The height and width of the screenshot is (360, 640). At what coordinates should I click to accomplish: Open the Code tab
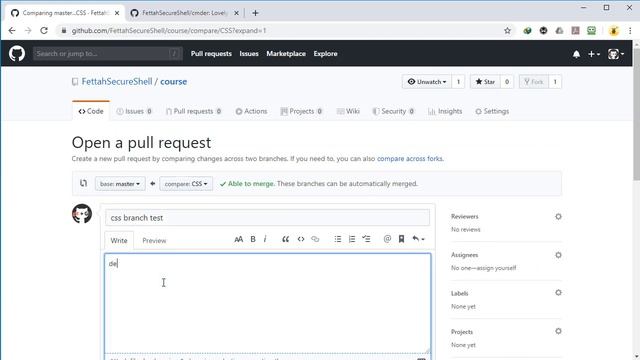[x=91, y=111]
